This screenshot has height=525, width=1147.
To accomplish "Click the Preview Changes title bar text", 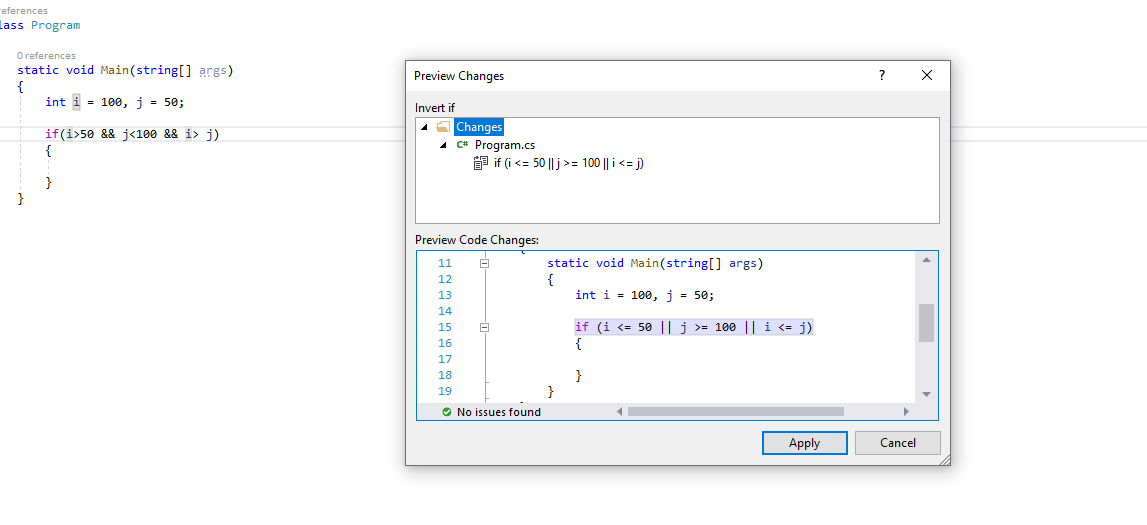I will pyautogui.click(x=459, y=75).
